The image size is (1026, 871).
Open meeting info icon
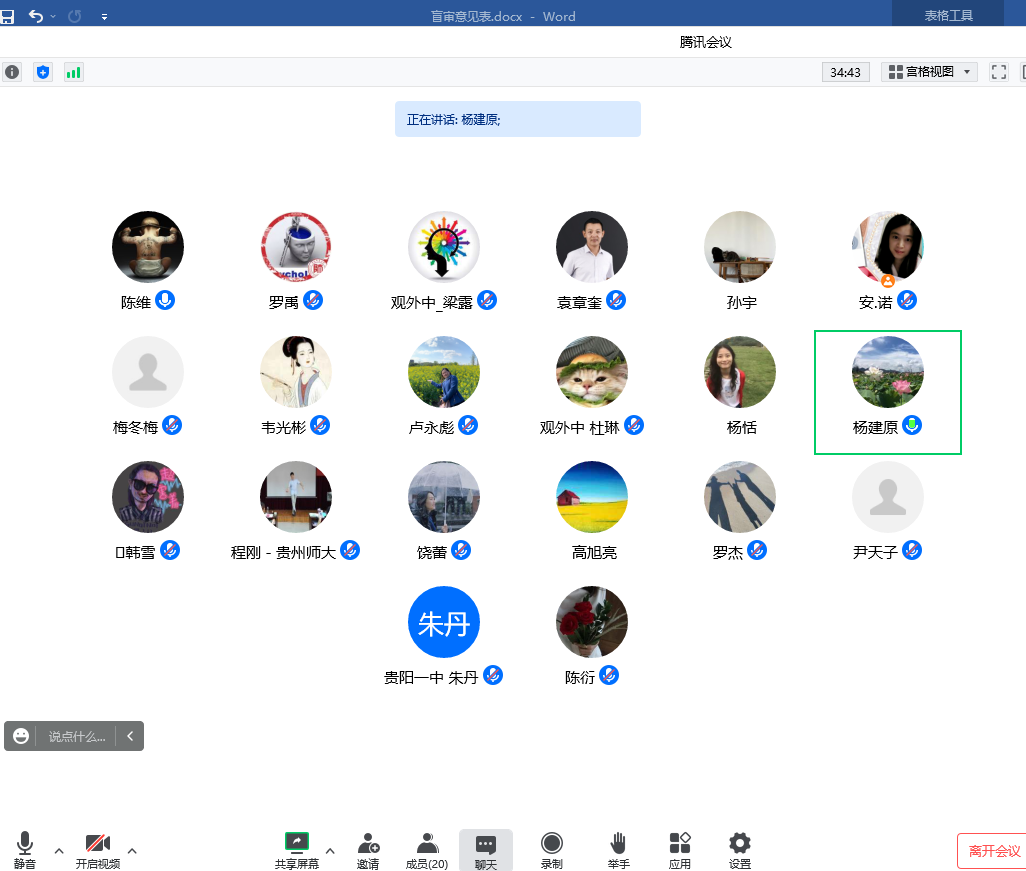point(12,72)
